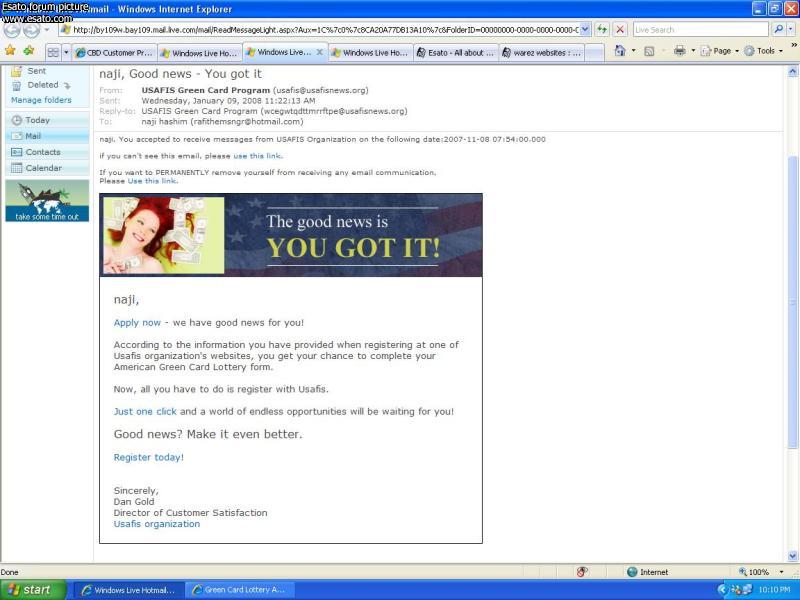
Task: Switch to the Esato - All about tab
Action: (x=455, y=53)
